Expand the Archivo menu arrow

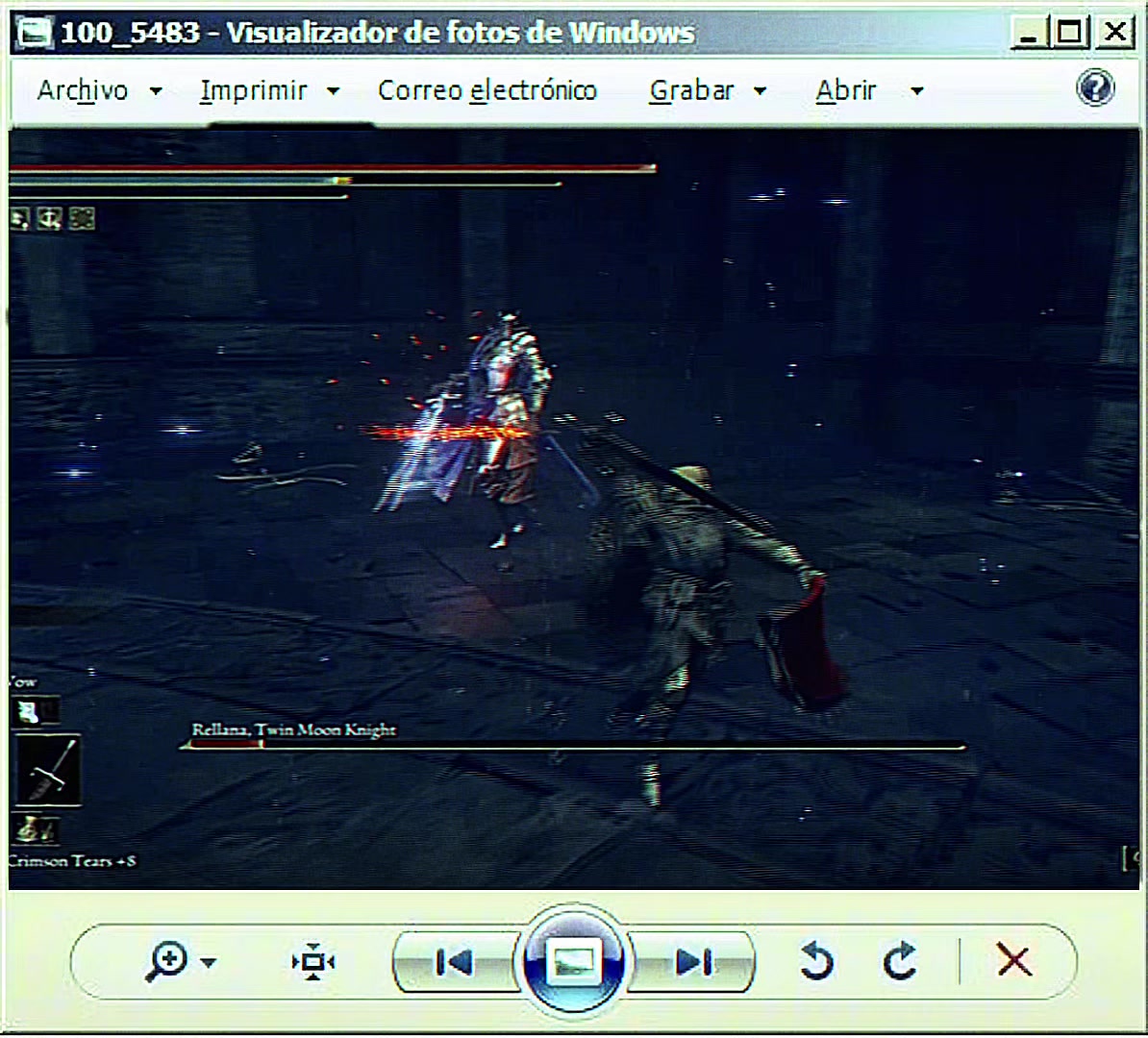(x=156, y=91)
